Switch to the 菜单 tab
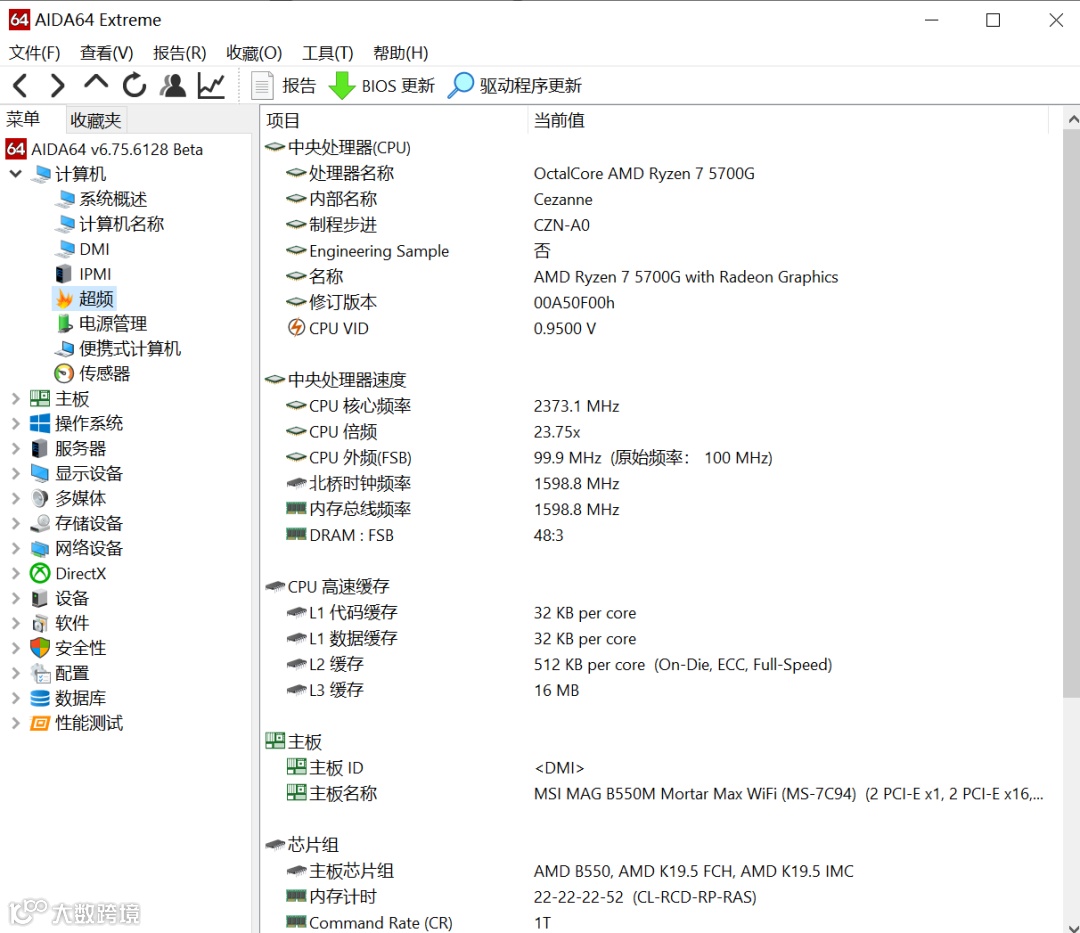 coord(23,120)
